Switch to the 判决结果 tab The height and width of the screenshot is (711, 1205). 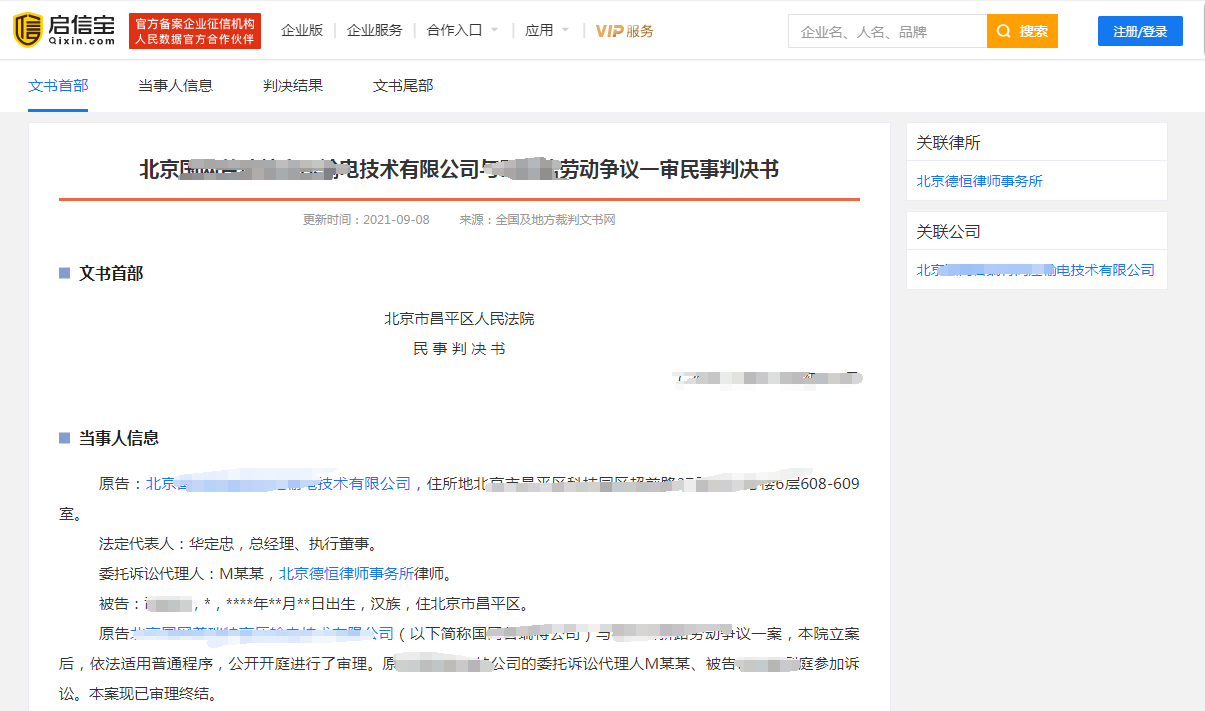(x=293, y=85)
